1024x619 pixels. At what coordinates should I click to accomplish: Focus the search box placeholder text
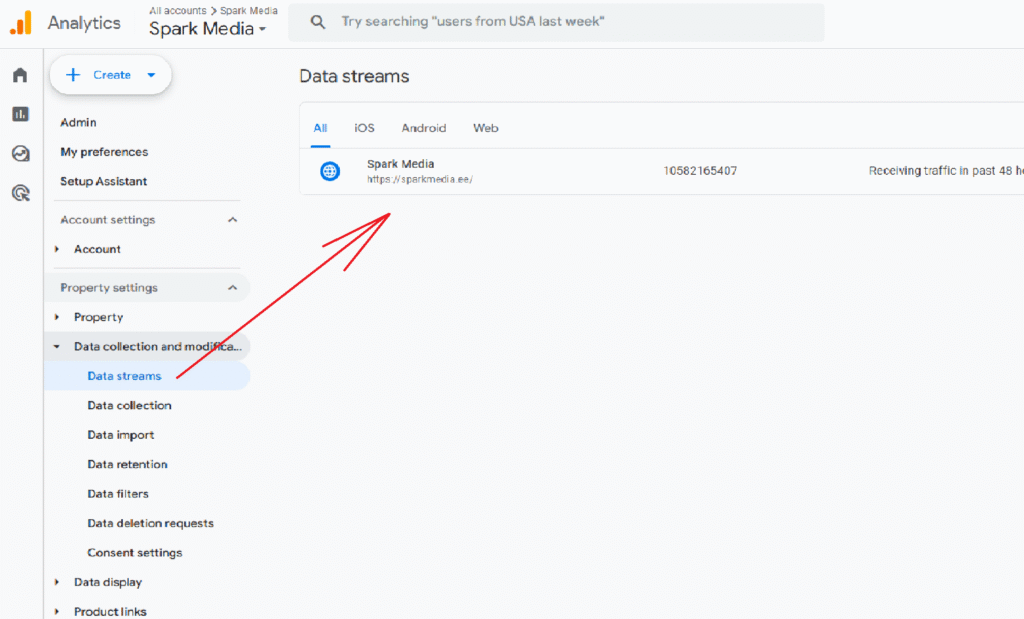pyautogui.click(x=473, y=22)
